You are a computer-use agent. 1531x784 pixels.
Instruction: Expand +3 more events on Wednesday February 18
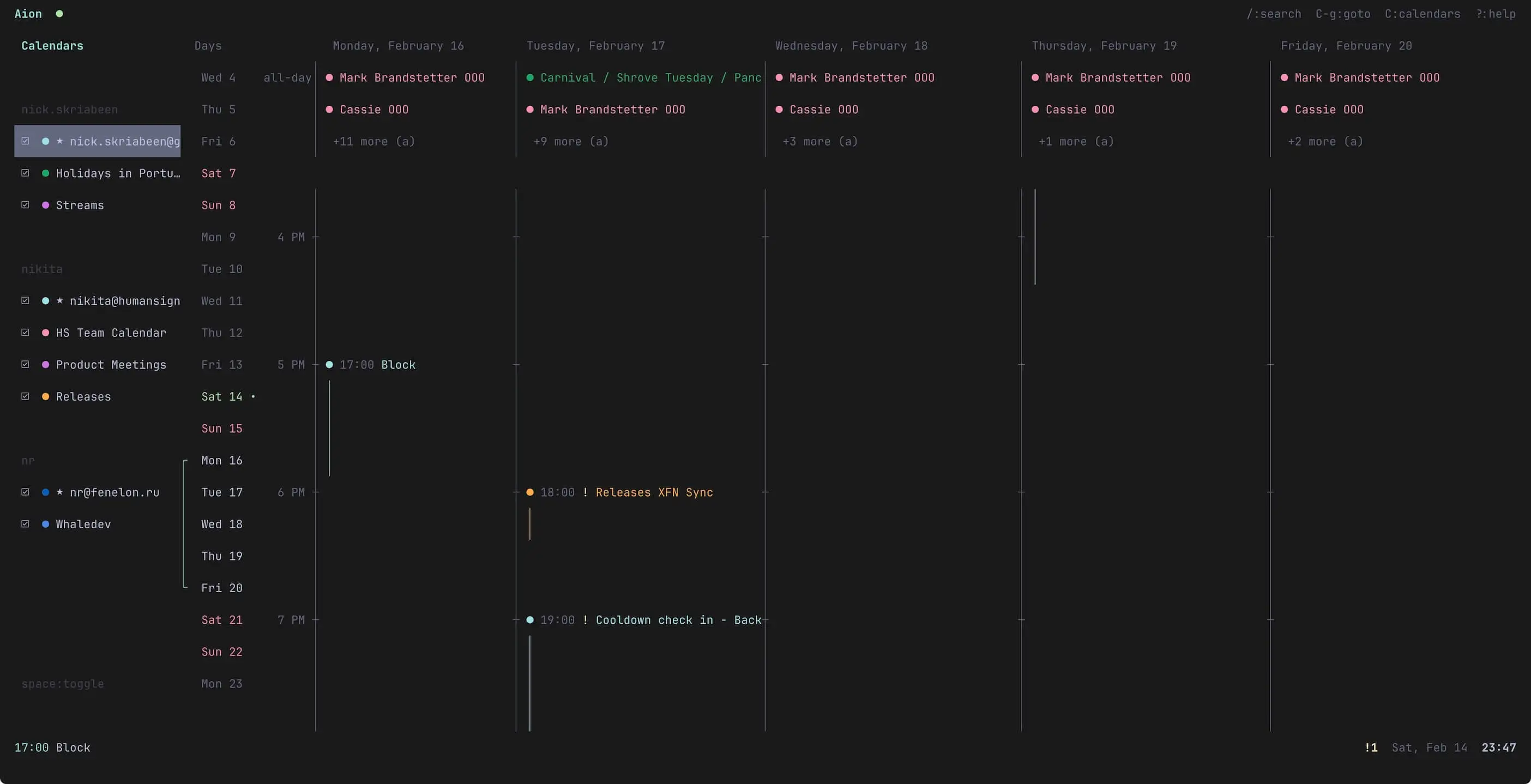819,141
